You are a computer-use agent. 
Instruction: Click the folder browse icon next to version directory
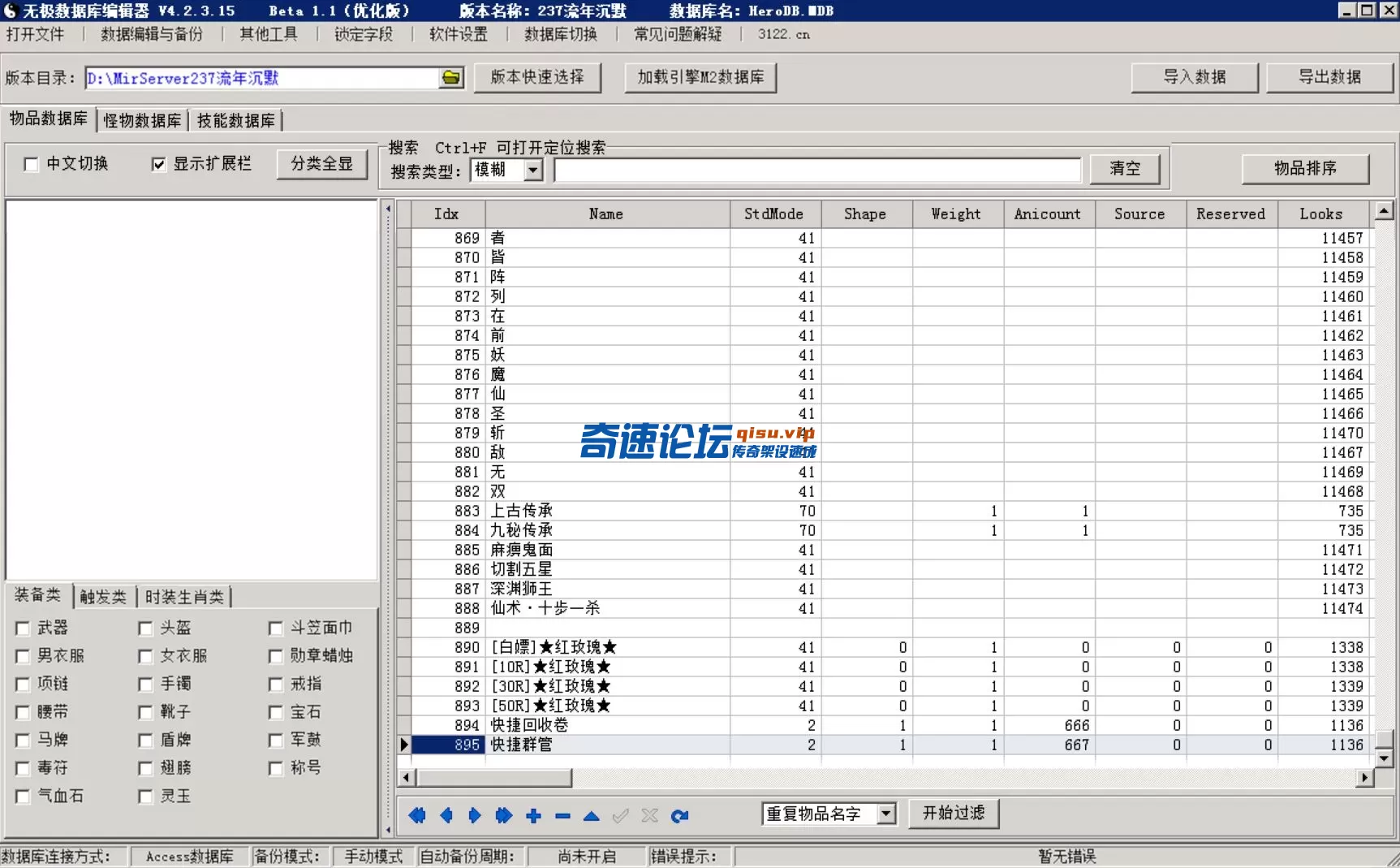tap(451, 78)
